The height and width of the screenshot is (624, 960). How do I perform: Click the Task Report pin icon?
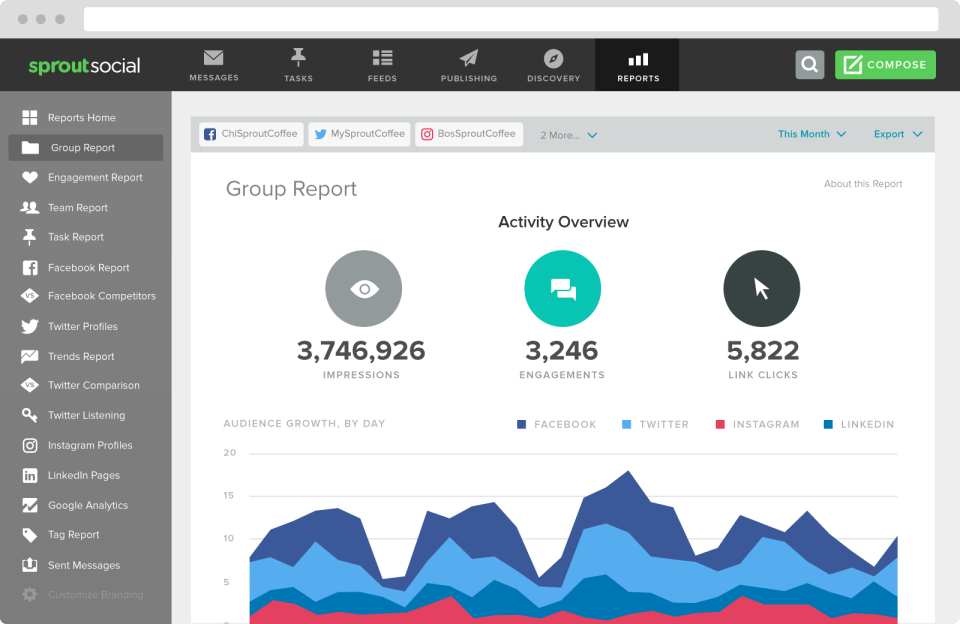point(29,237)
